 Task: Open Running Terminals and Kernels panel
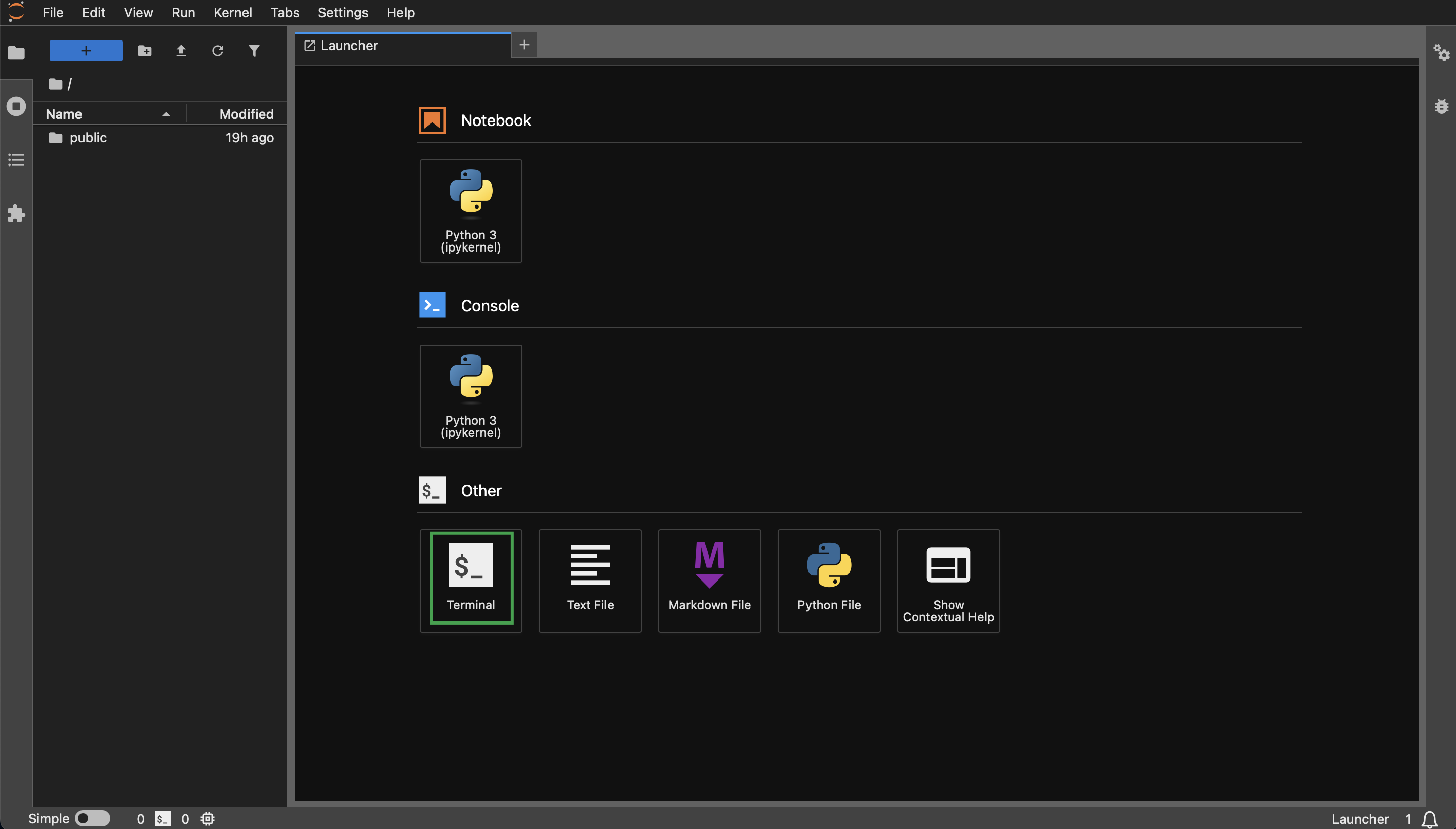pos(16,106)
